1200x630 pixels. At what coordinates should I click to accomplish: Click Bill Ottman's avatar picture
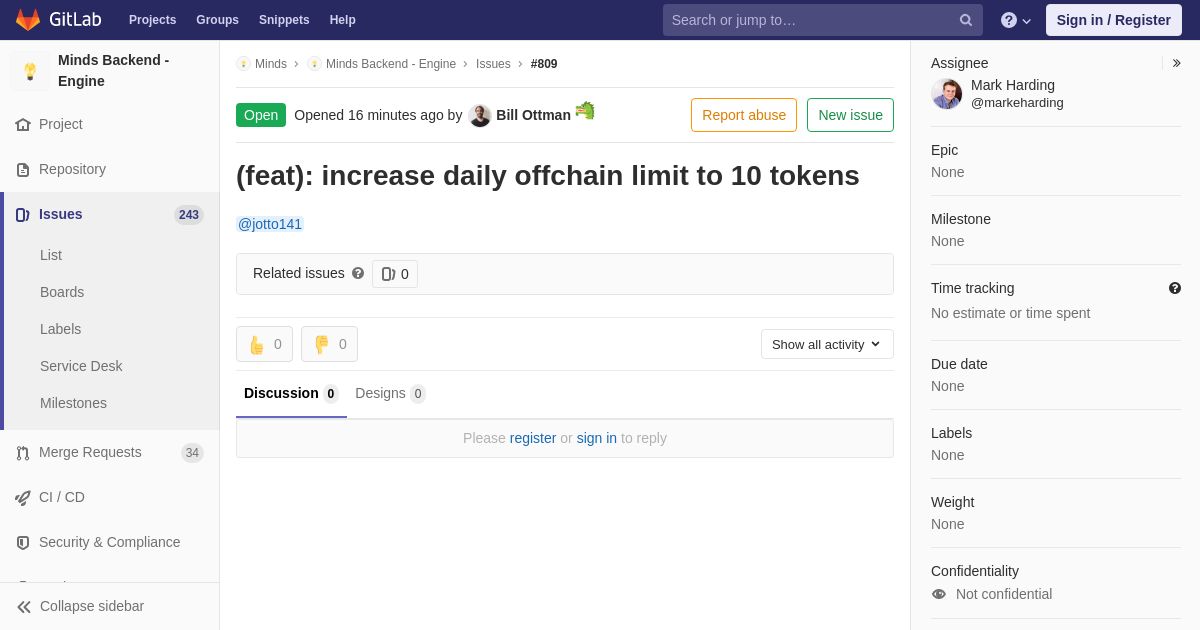[480, 116]
